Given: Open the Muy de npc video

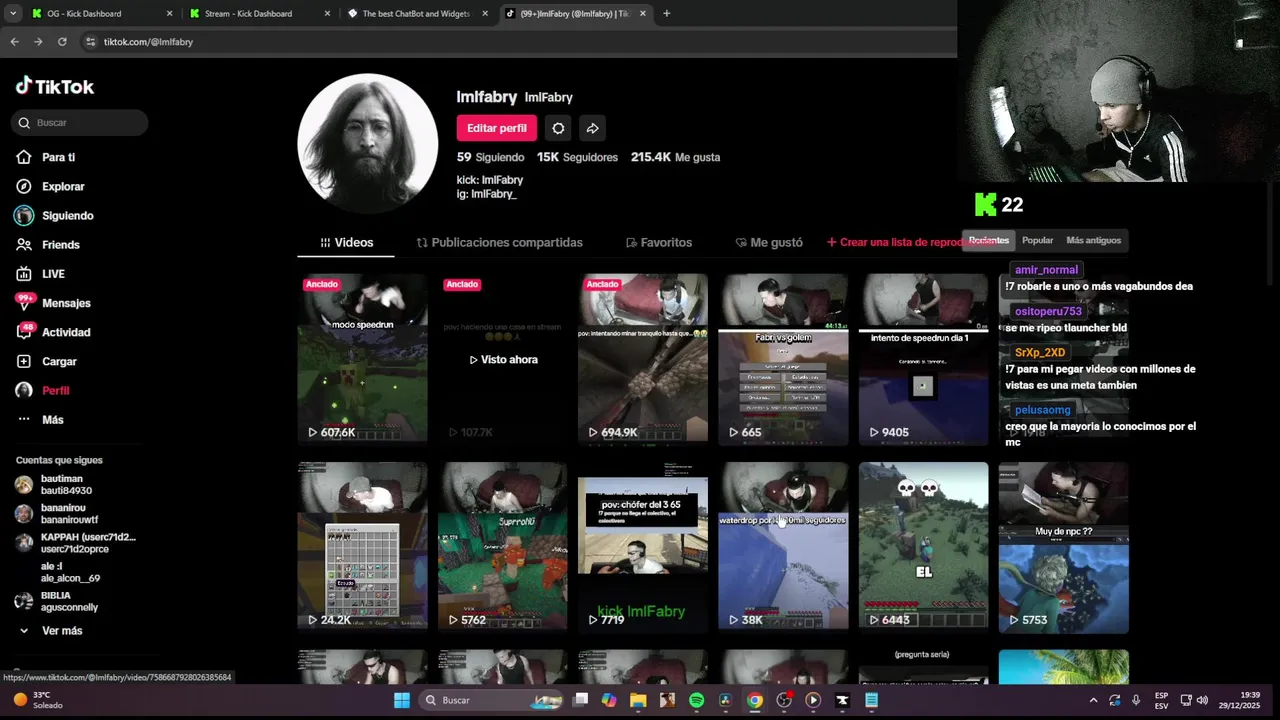Looking at the screenshot, I should point(1063,546).
